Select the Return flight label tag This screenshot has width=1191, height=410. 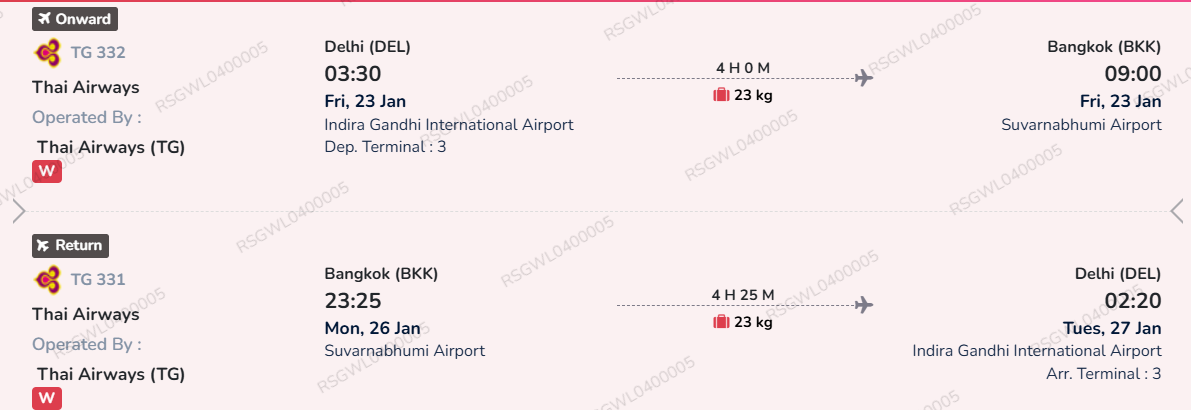[70, 245]
